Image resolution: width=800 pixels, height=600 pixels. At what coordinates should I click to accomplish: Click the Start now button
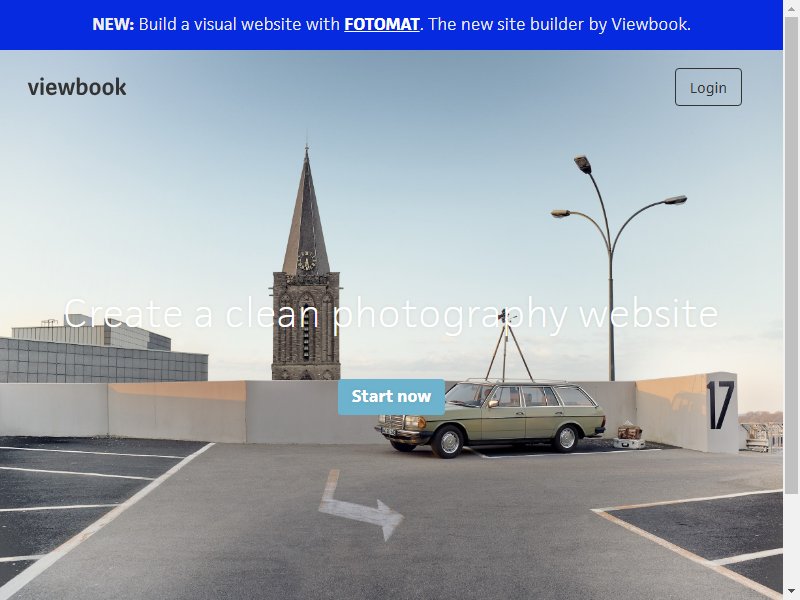click(x=391, y=397)
